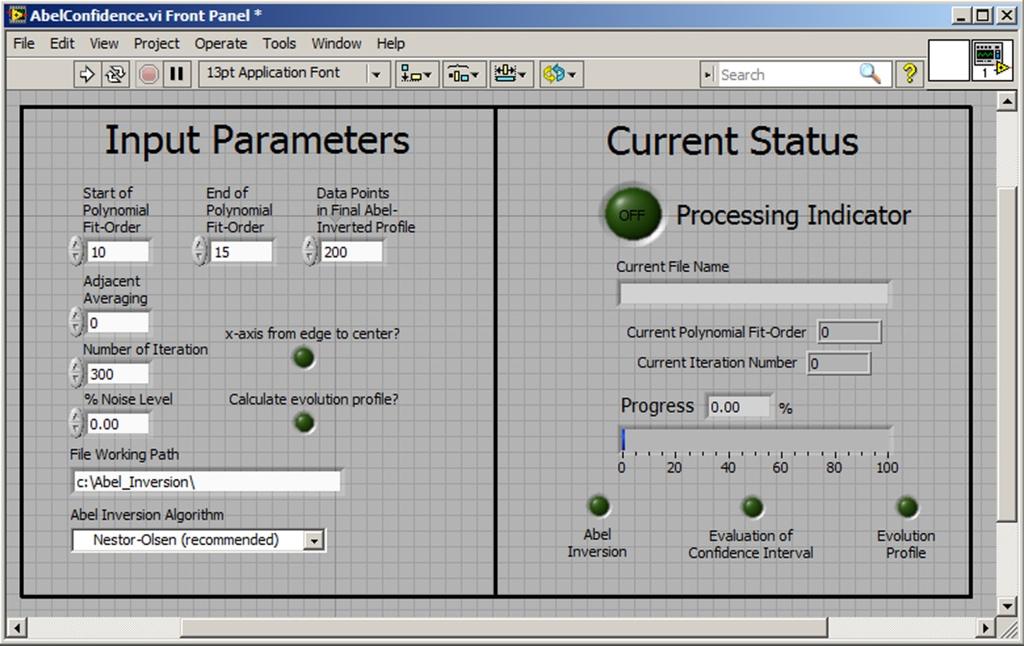This screenshot has height=646, width=1024.
Task: Toggle the Calculate evolution profile LED
Action: click(304, 423)
